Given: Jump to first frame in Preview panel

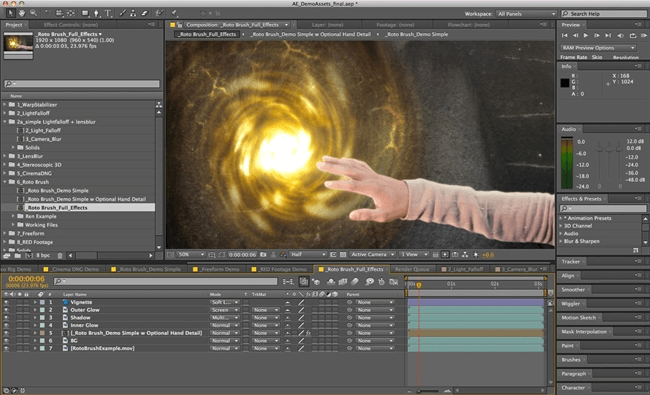Looking at the screenshot, I should (565, 36).
